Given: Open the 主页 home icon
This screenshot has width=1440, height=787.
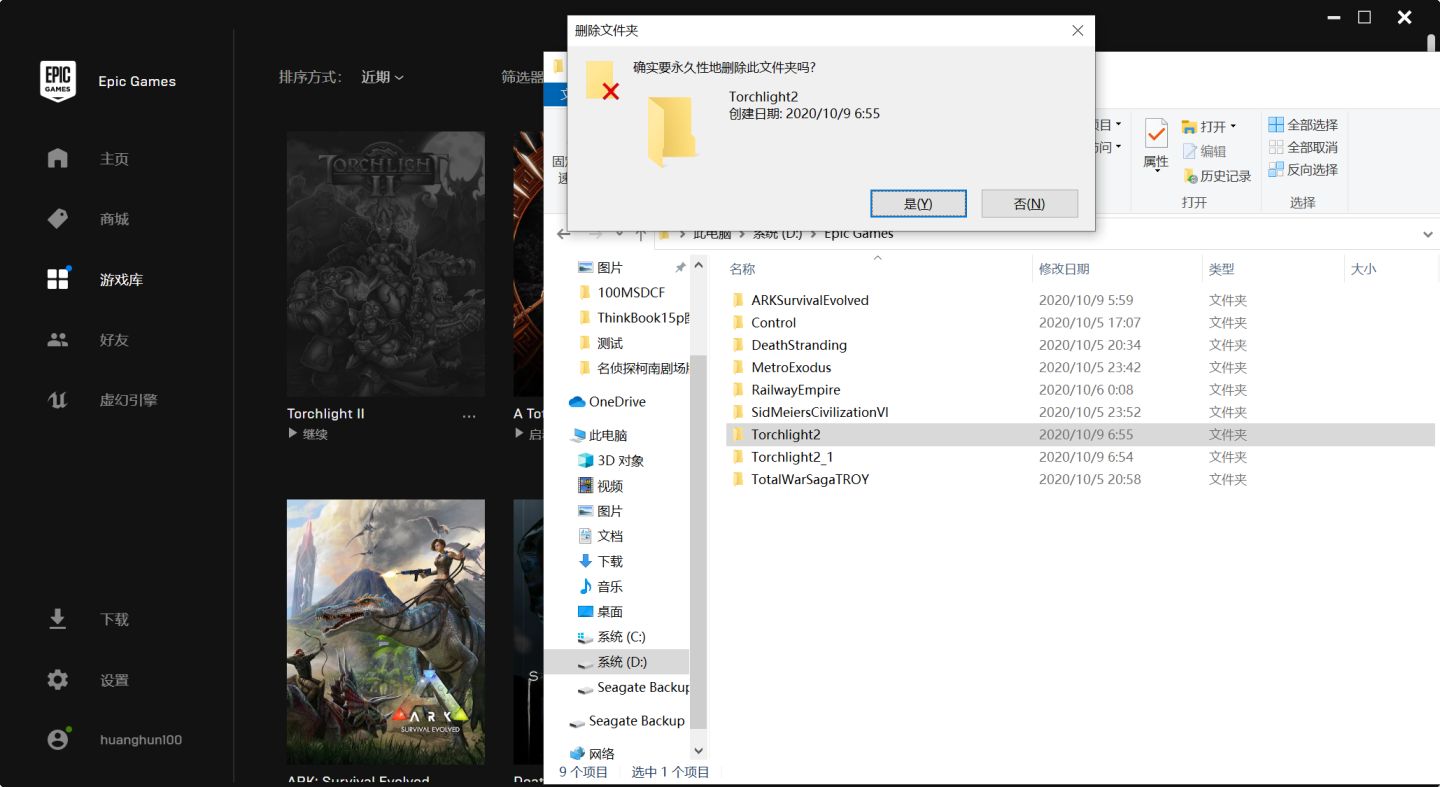Looking at the screenshot, I should 58,158.
